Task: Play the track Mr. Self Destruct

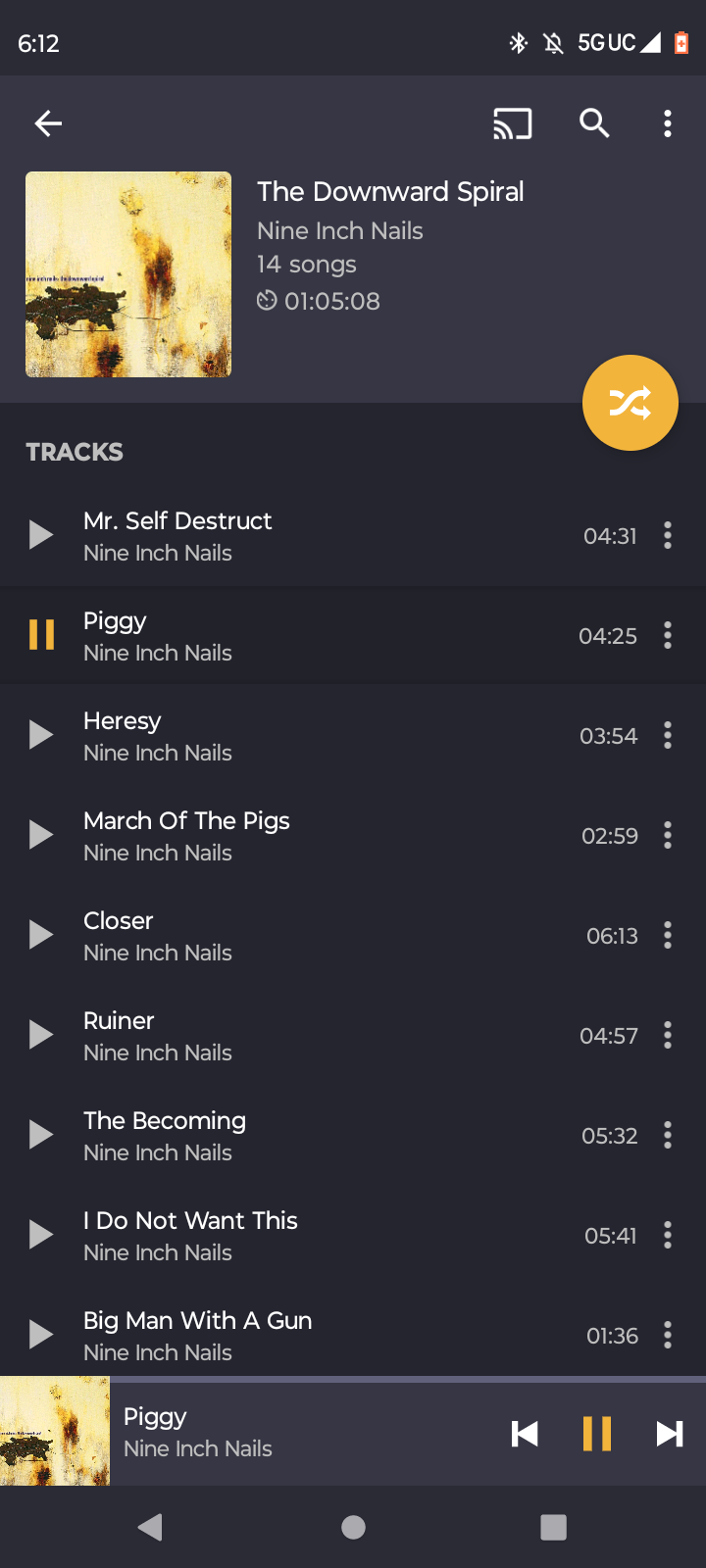Action: (x=41, y=535)
